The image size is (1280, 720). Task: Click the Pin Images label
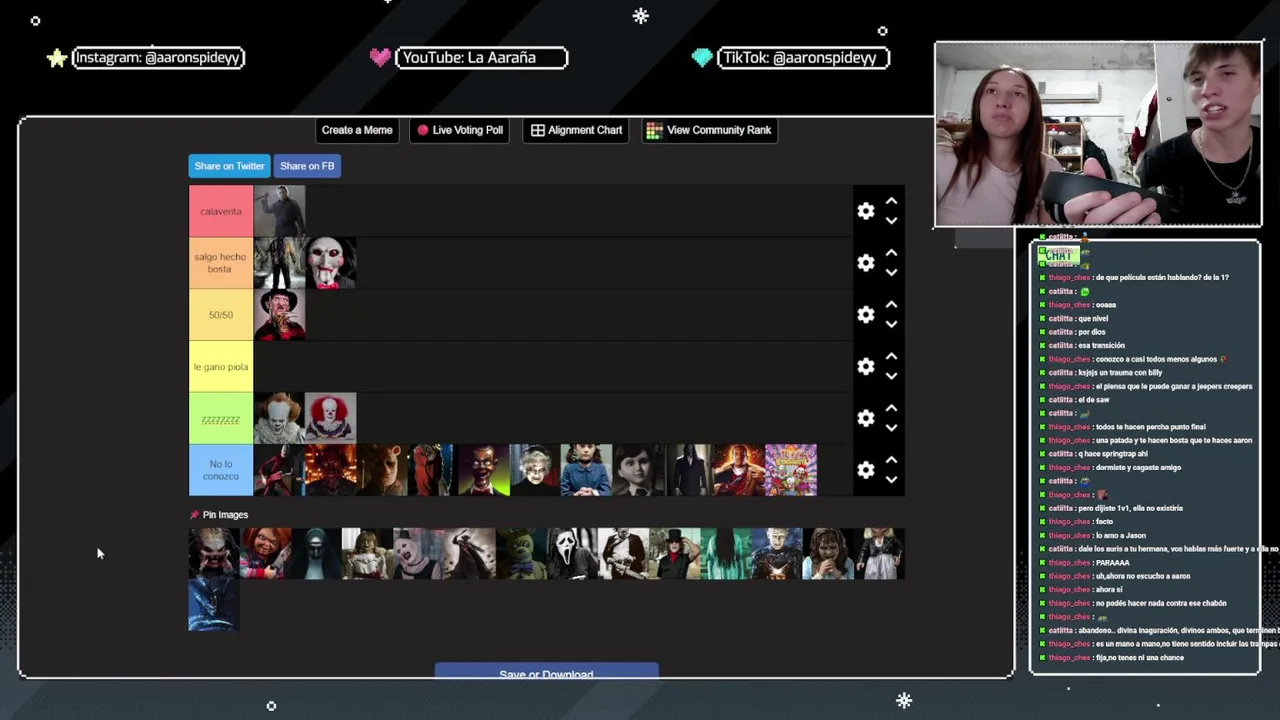click(225, 515)
